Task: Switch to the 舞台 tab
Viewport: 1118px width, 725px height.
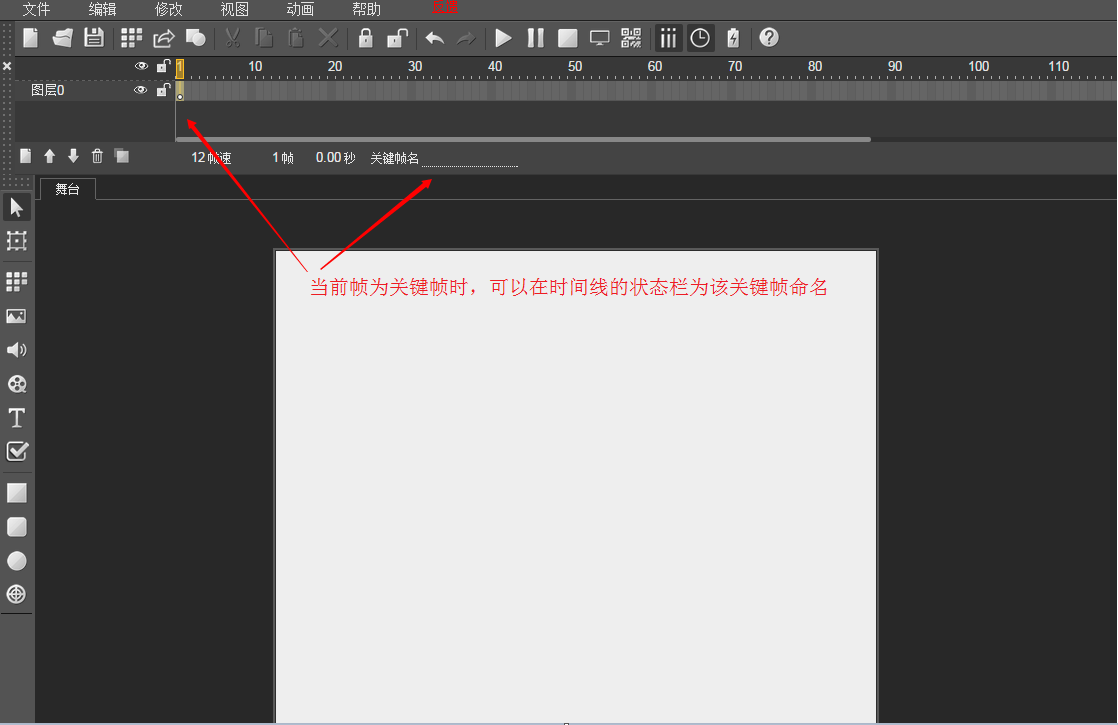Action: point(67,189)
